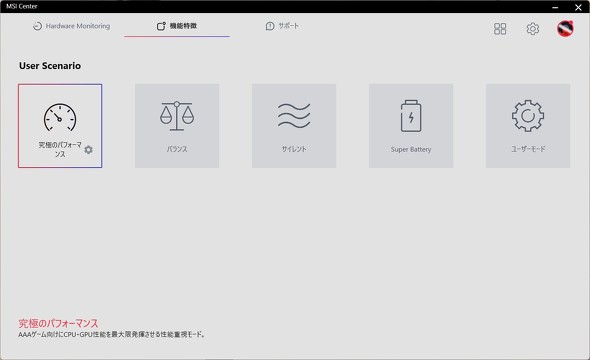The image size is (590, 360).
Task: Close the MSI Center window
Action: (578, 7)
